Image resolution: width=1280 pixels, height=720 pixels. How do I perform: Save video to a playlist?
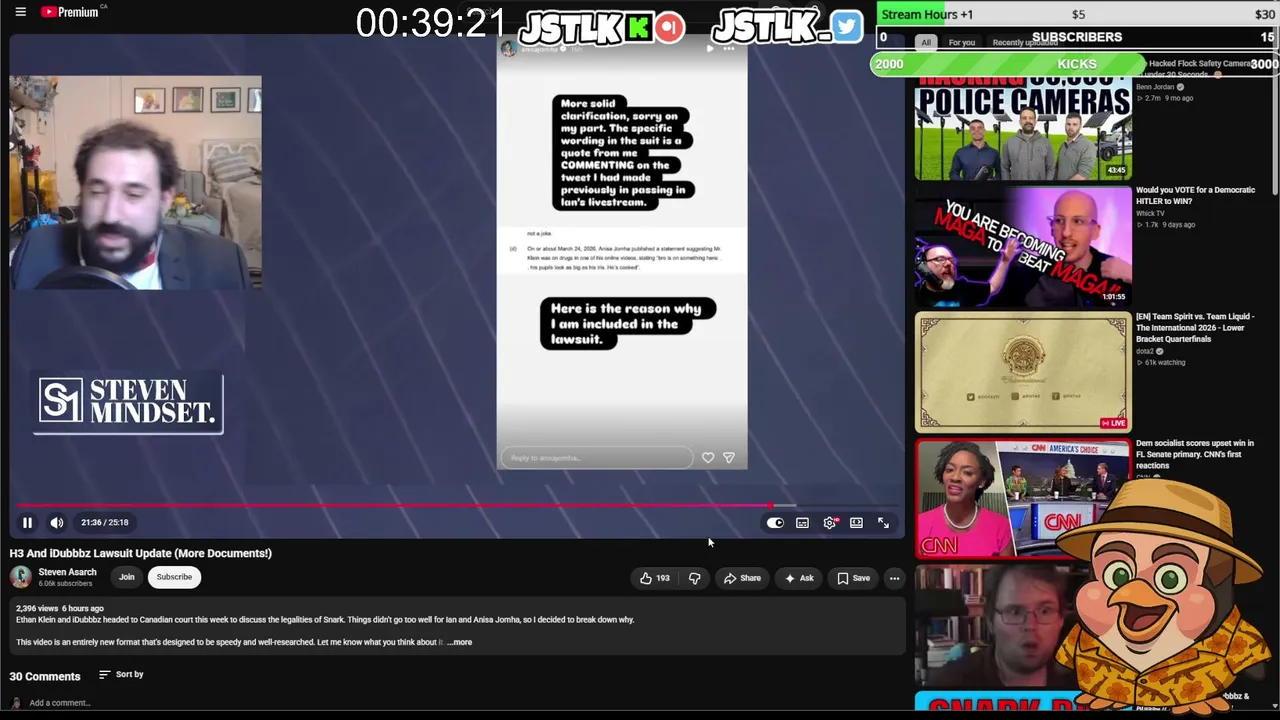[853, 578]
